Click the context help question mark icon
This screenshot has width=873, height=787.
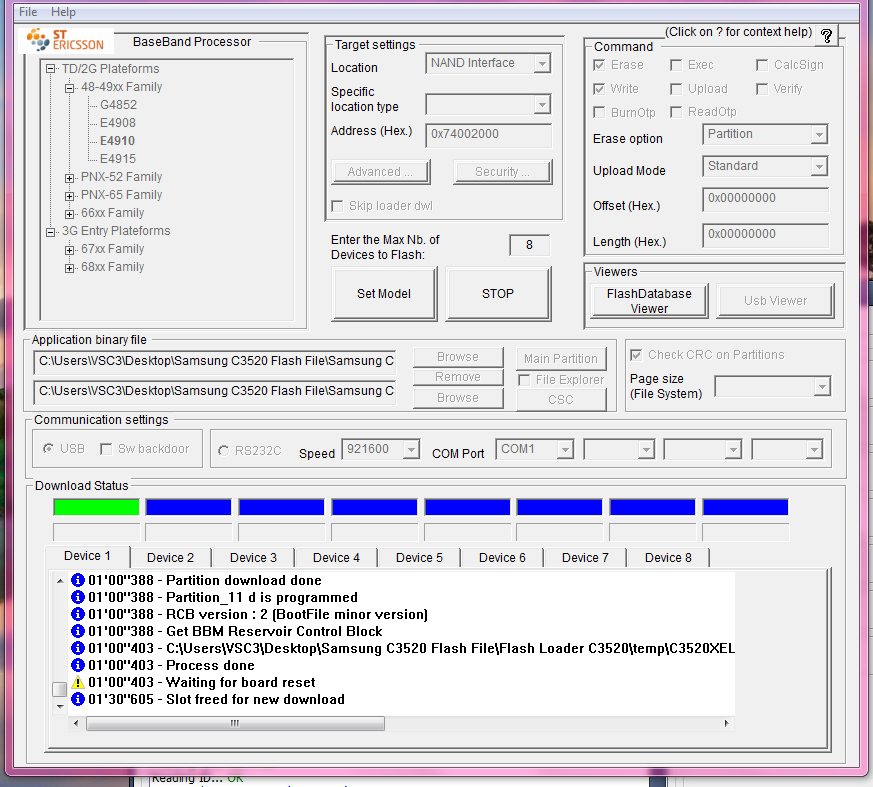click(x=826, y=36)
